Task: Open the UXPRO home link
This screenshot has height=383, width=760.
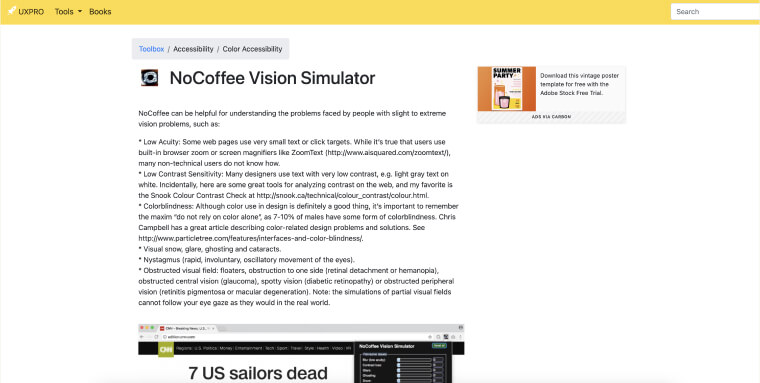Action: click(26, 12)
